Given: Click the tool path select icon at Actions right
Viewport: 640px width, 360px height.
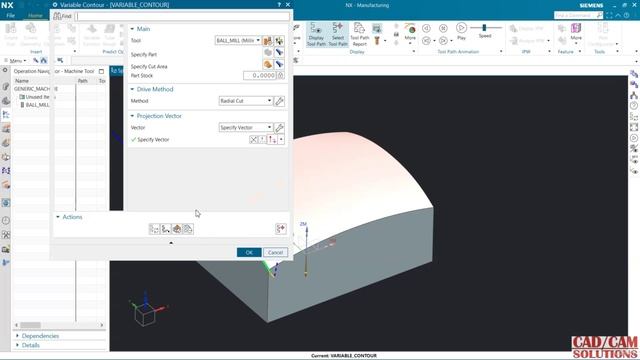Looking at the screenshot, I should (x=281, y=229).
